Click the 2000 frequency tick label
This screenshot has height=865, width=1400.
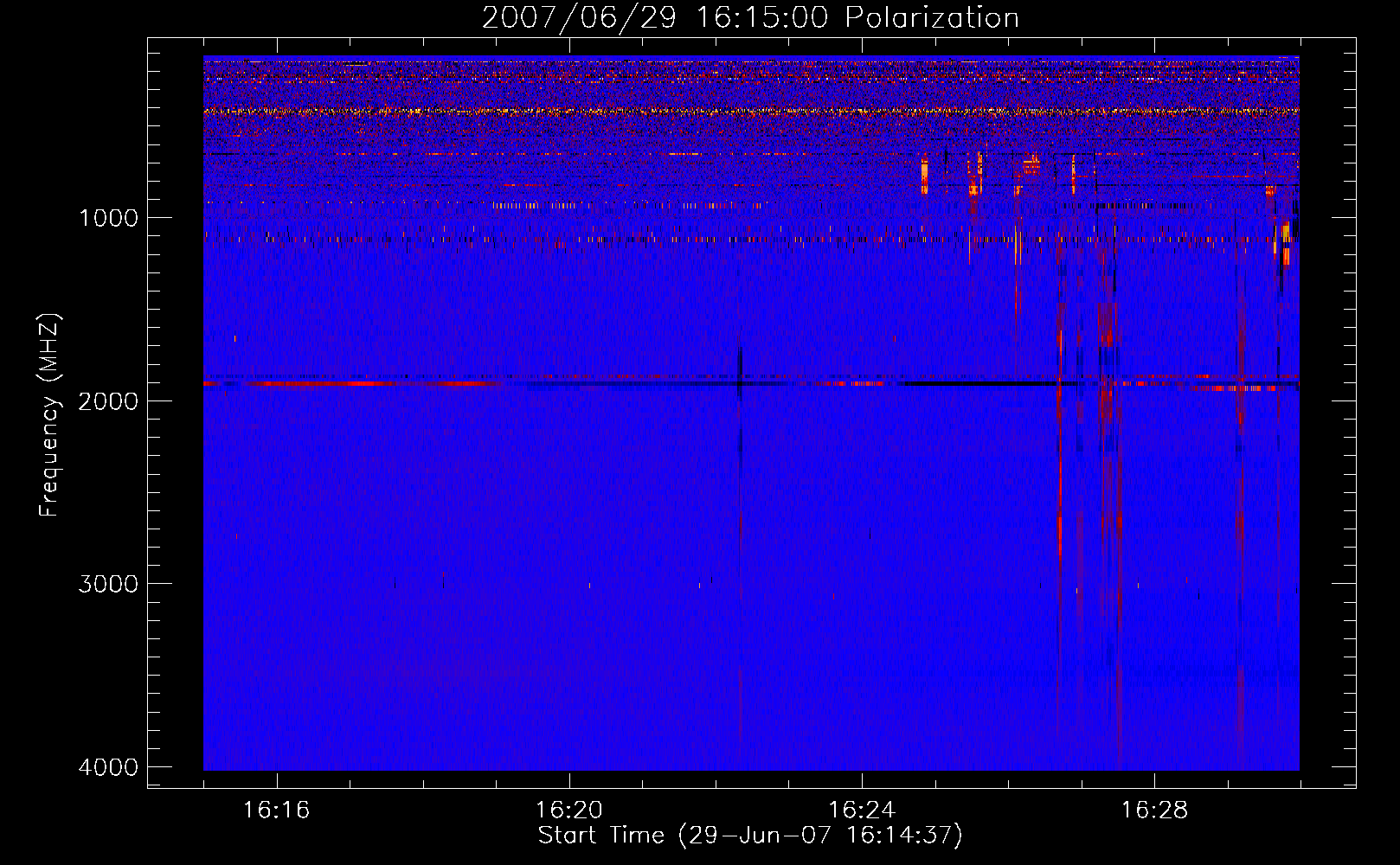[108, 400]
